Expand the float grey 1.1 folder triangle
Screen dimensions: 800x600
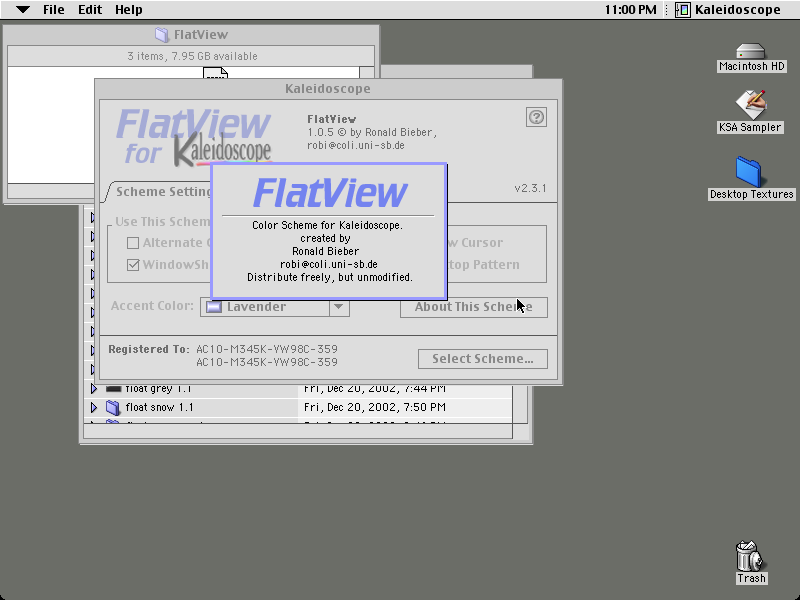(94, 389)
